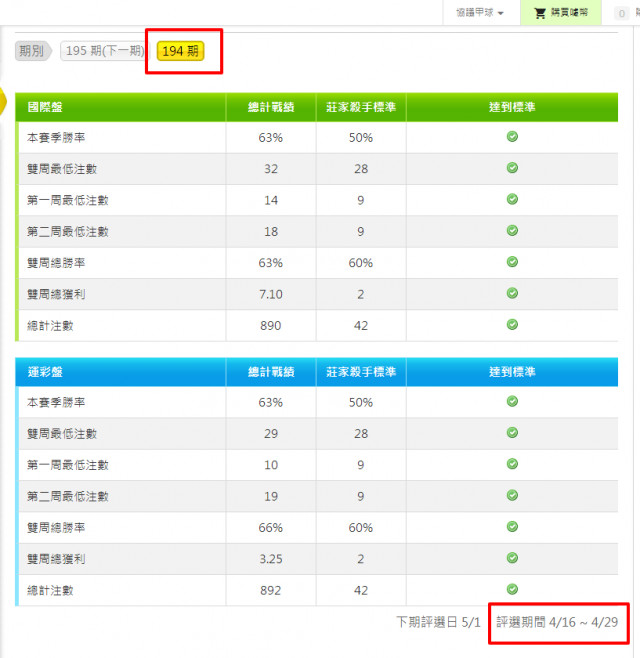Click the 下期評選日 5/1 text
The height and width of the screenshot is (658, 640).
tap(438, 622)
